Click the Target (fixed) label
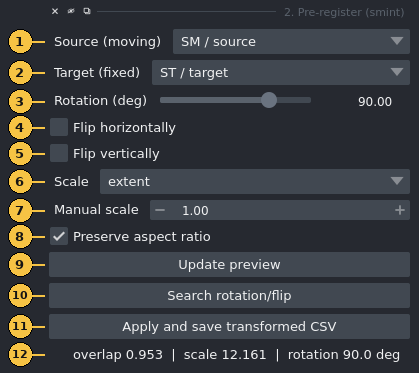Screen dimensions: 419x373 coord(97,73)
